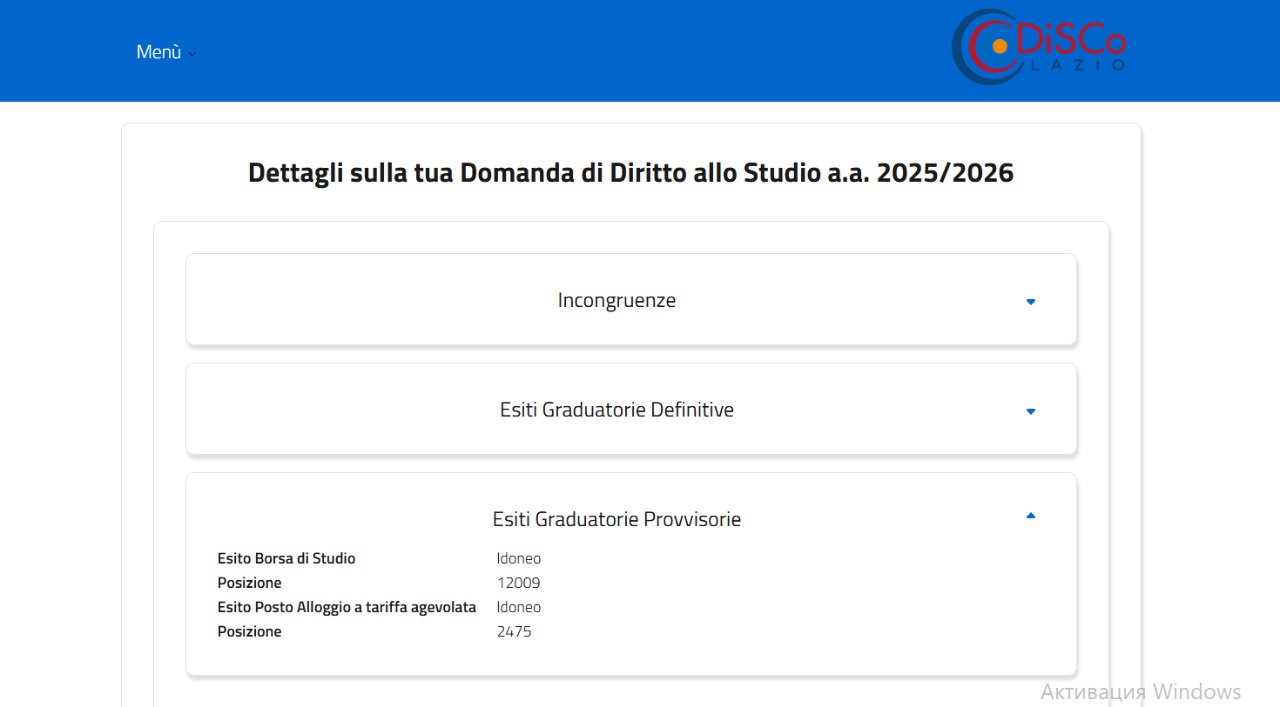Click the page title about Diritto allo Studio
This screenshot has height=707, width=1280.
[x=631, y=172]
